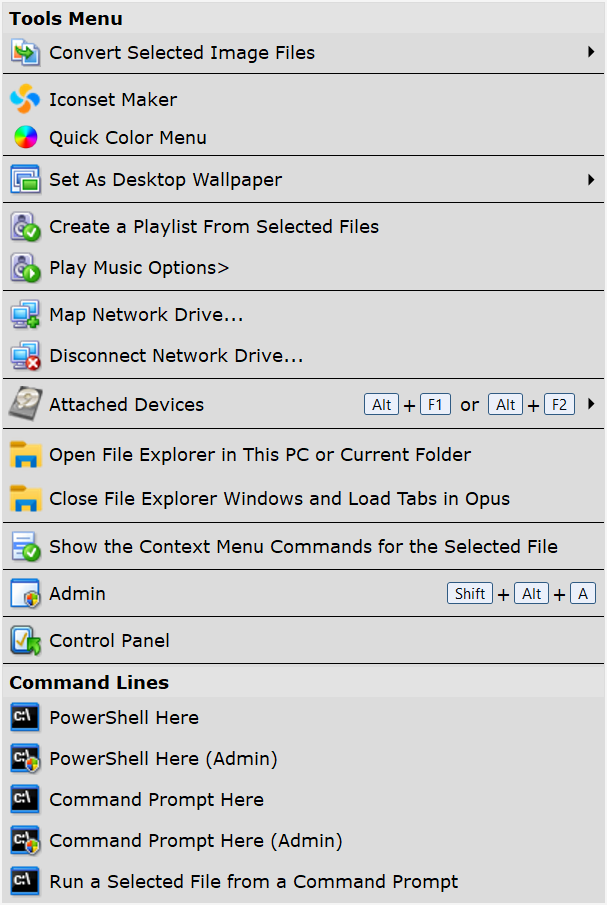Click the Map Network Drive icon

25,315
